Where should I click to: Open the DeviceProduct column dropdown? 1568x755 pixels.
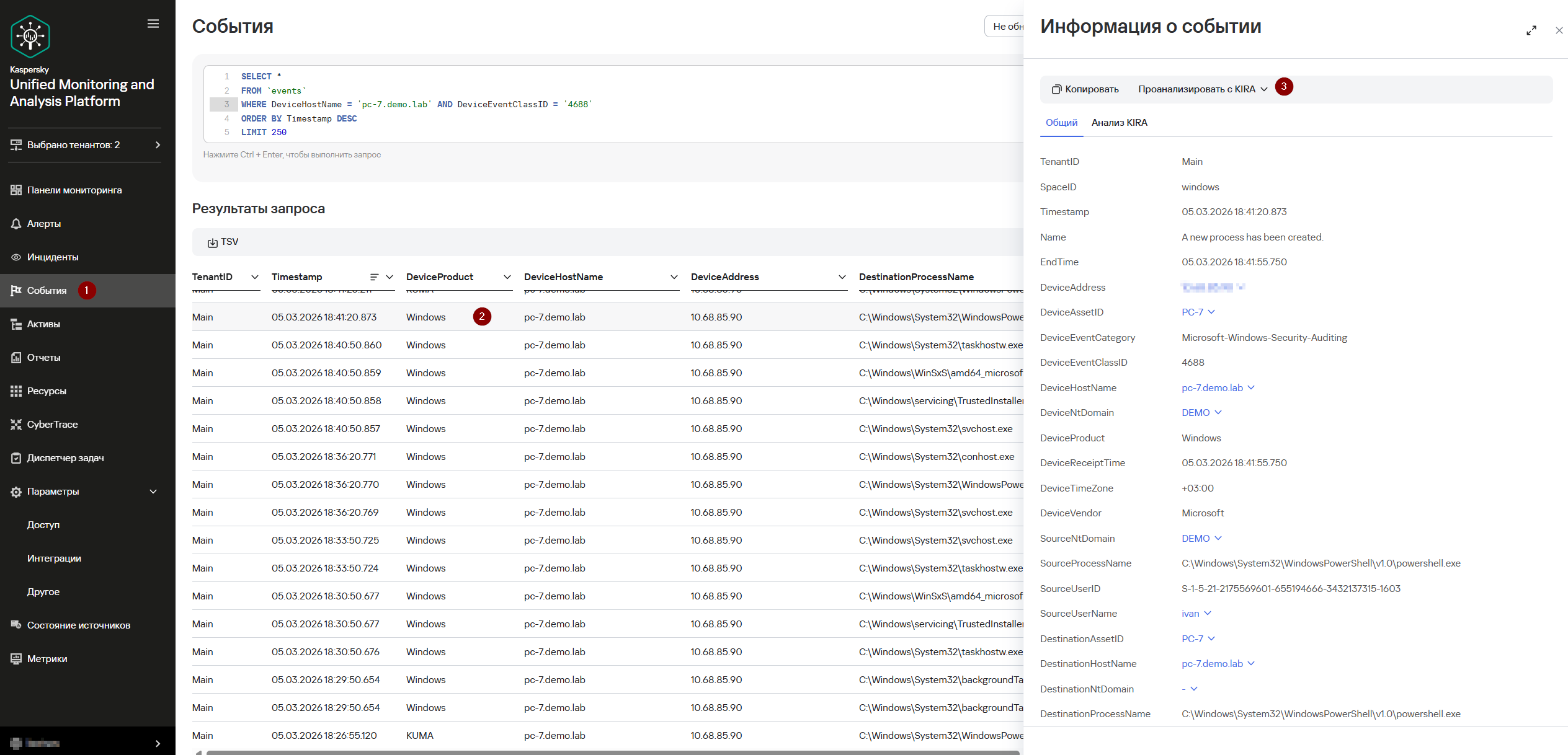(507, 277)
